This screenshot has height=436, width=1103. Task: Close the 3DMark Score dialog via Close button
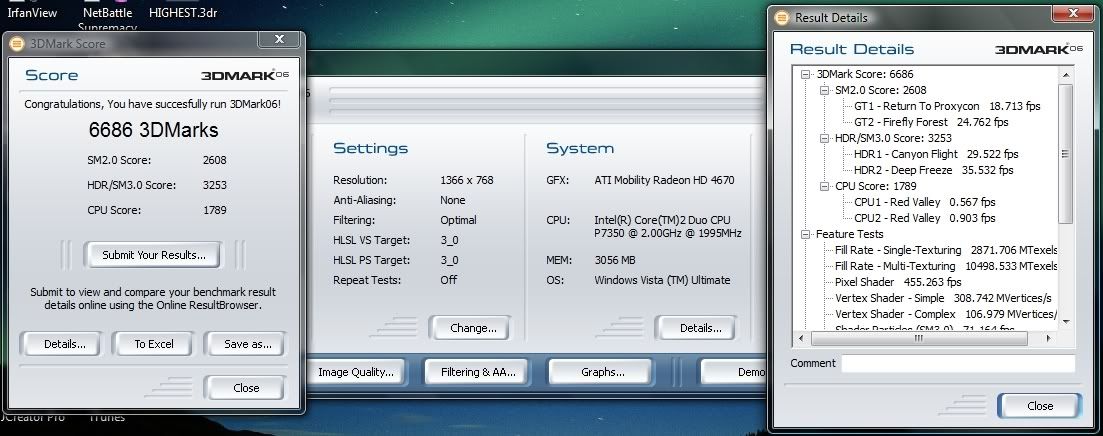[x=245, y=387]
